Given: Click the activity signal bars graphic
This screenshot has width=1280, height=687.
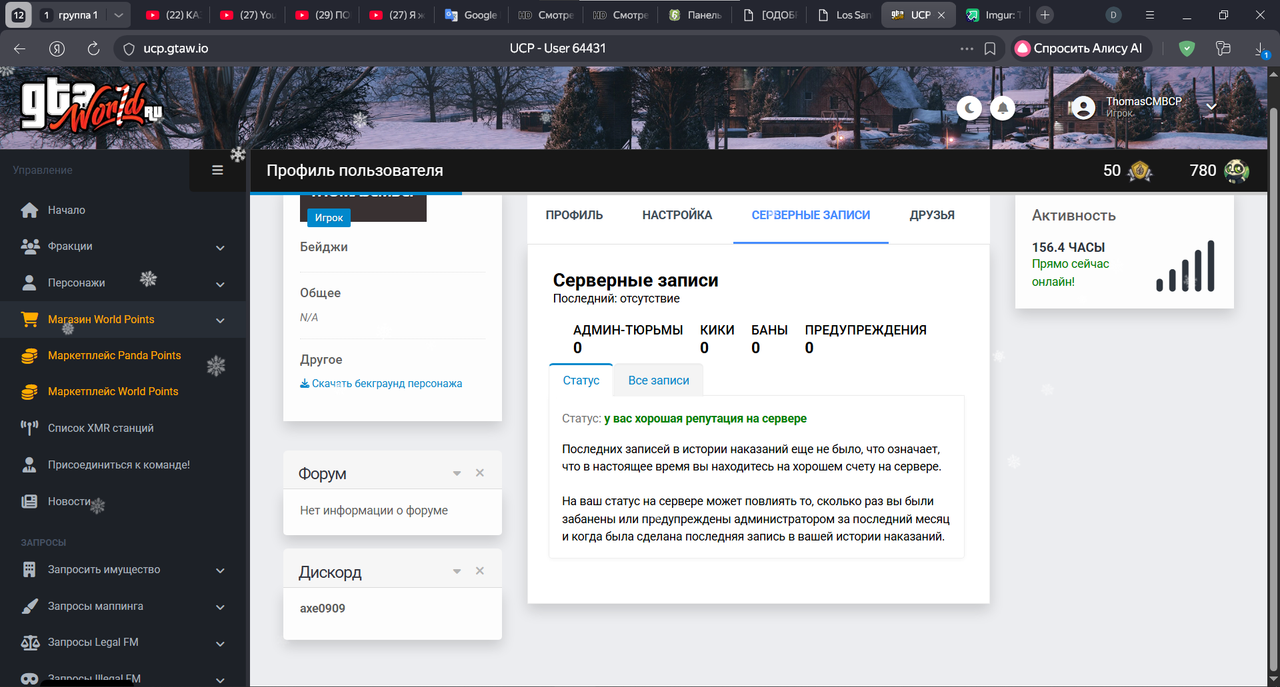Looking at the screenshot, I should pyautogui.click(x=1185, y=266).
